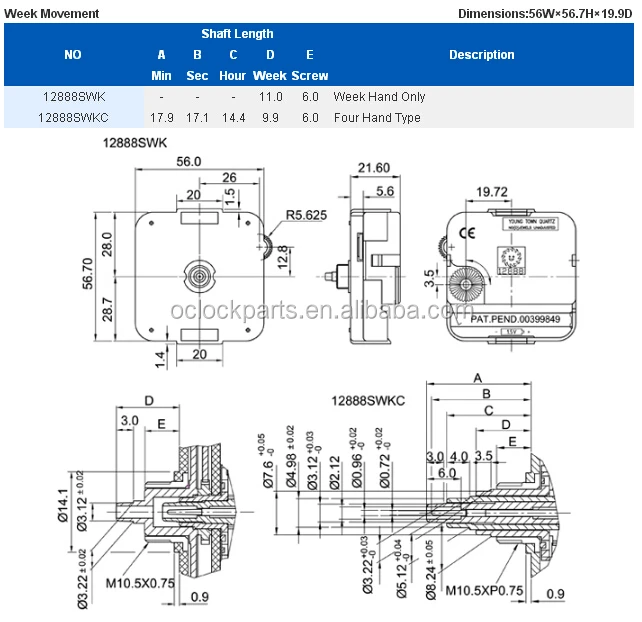
Task: Click the R5.625 radius annotation
Action: pos(306,215)
